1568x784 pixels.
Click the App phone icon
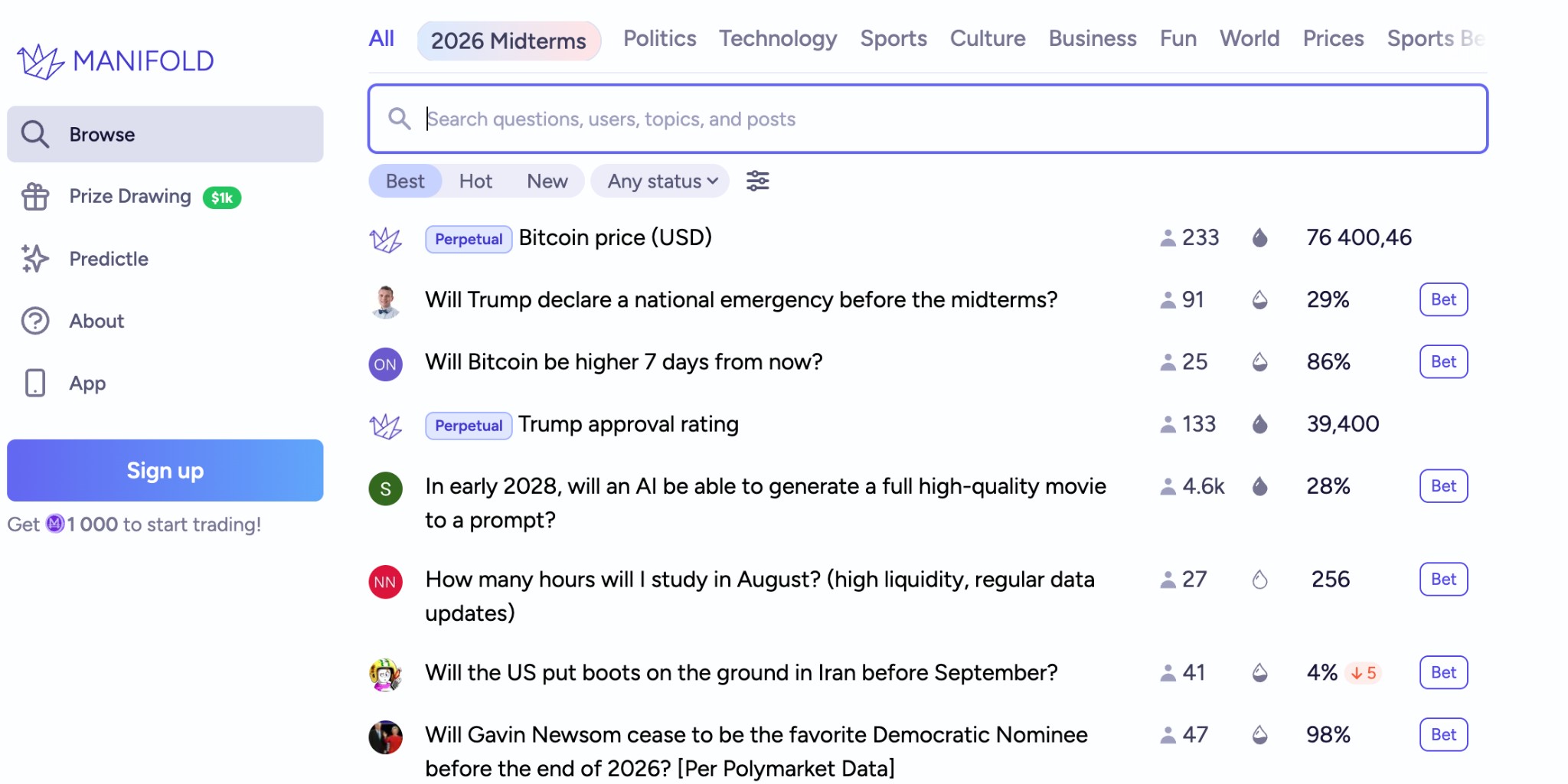35,383
